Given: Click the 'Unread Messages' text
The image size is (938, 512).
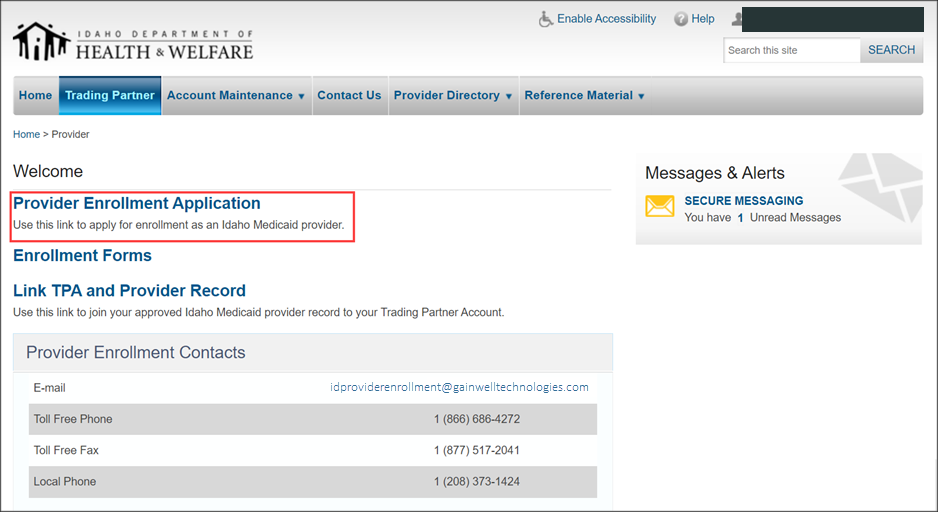Looking at the screenshot, I should click(x=795, y=218).
